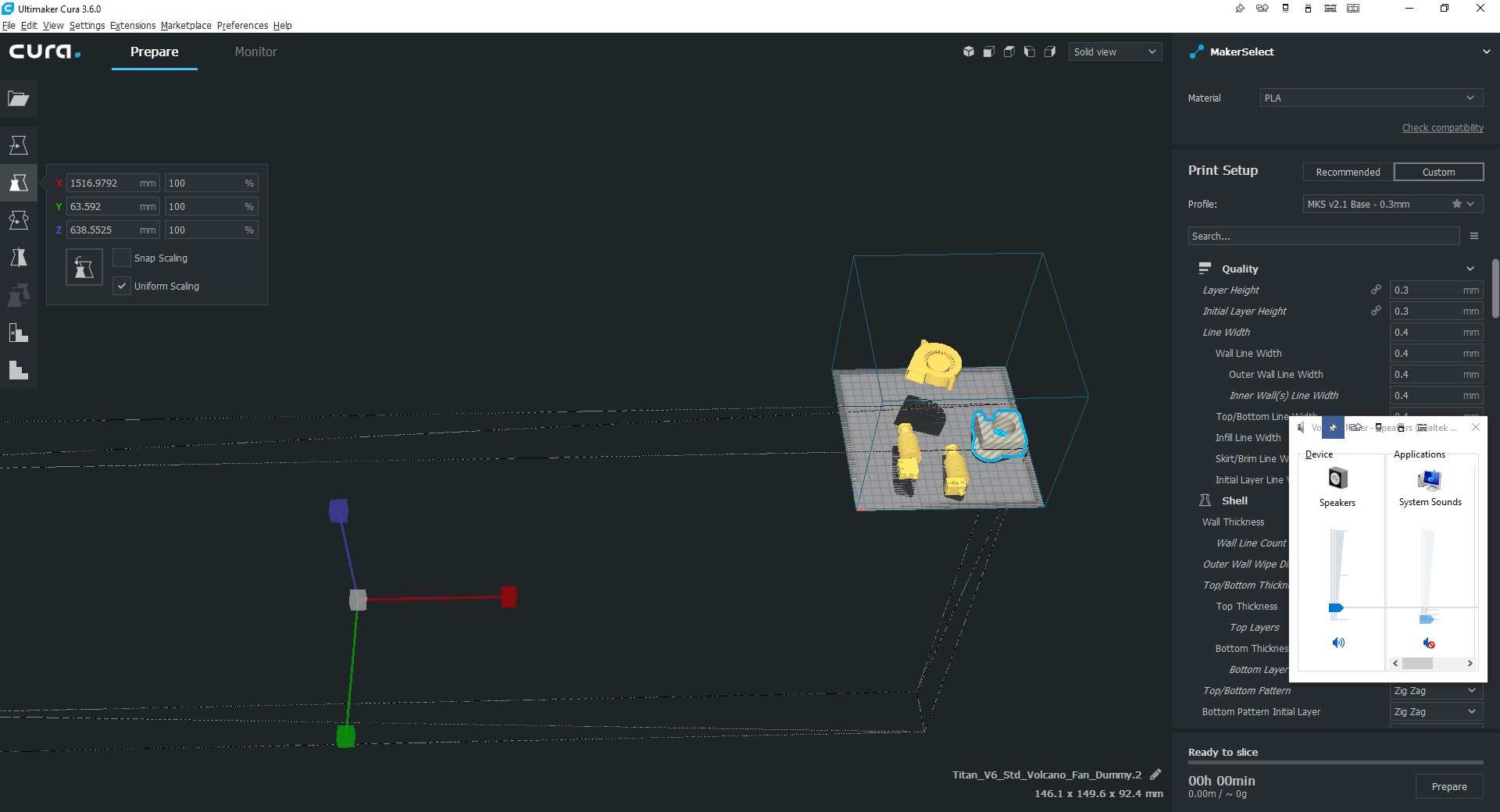The width and height of the screenshot is (1500, 812).
Task: Click the setting visibility hamburger icon
Action: [1474, 236]
